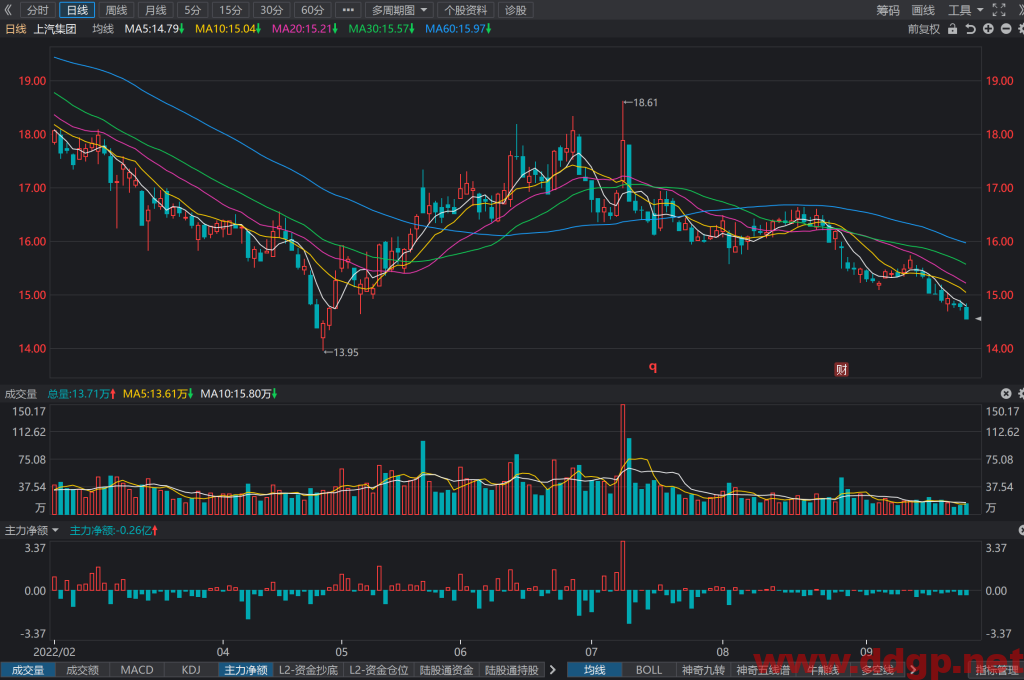Open the 多周期图 dropdown
1024x680 pixels.
[x=400, y=10]
